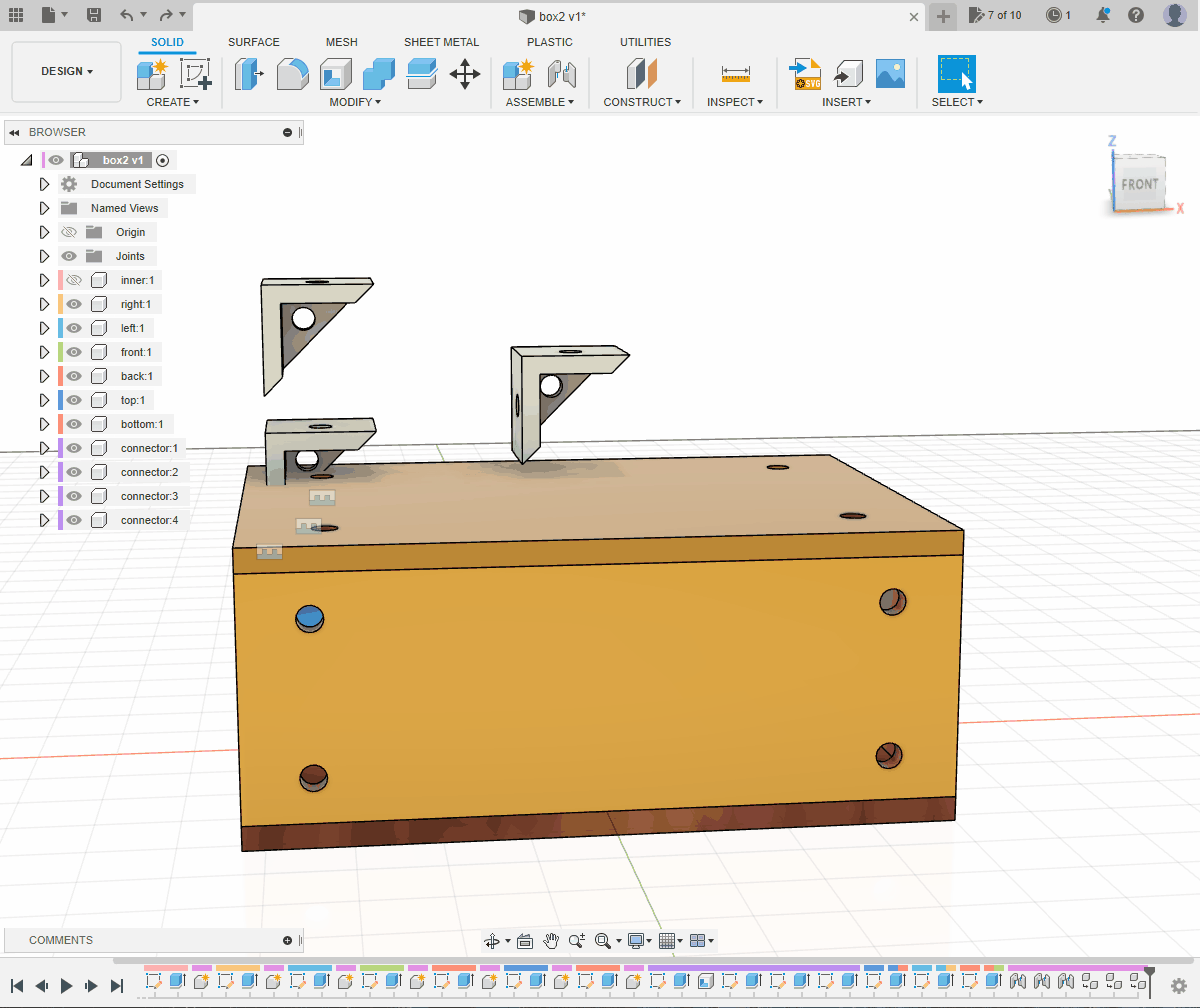Expand the bottom:1 component tree
Screen dimensions: 1200x1008
[x=44, y=424]
